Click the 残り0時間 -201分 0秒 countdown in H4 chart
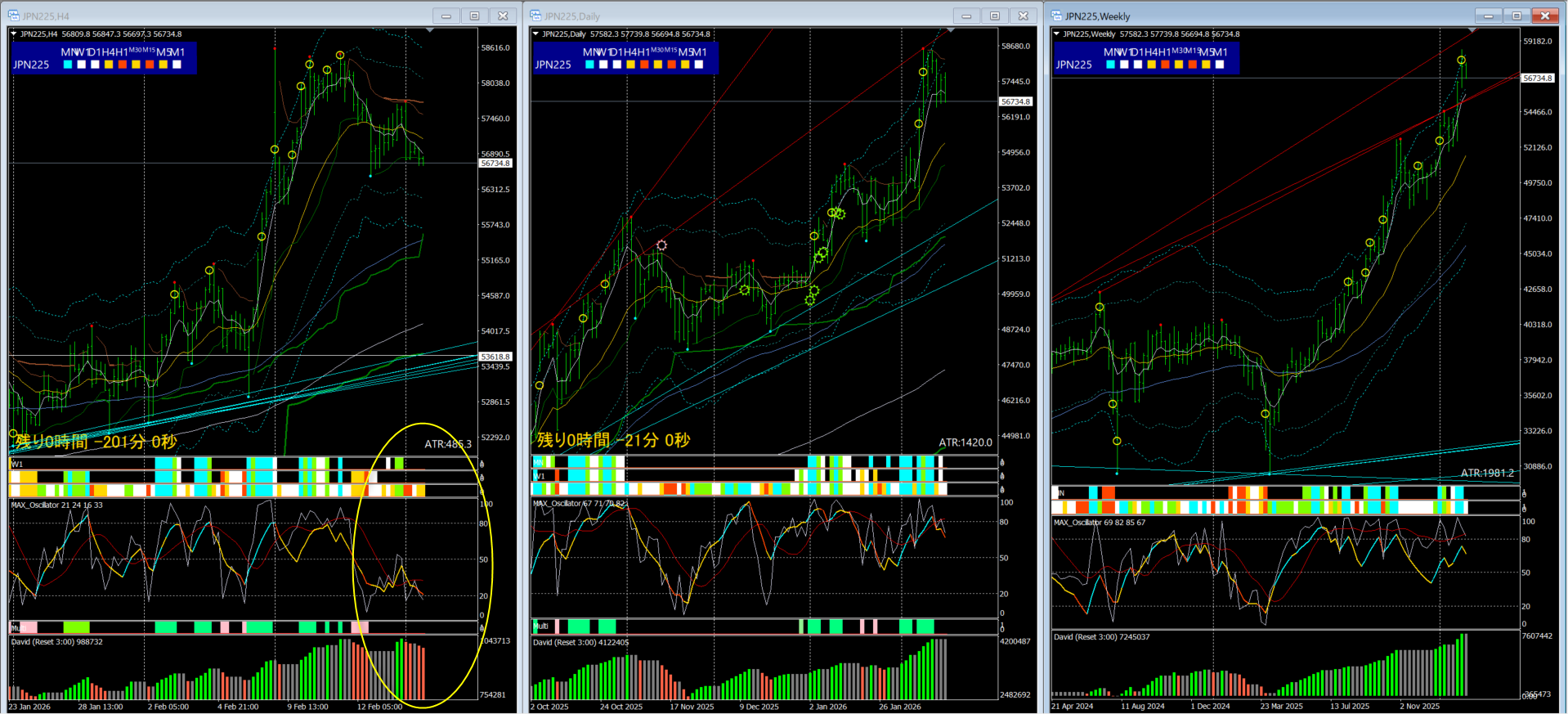 click(96, 442)
